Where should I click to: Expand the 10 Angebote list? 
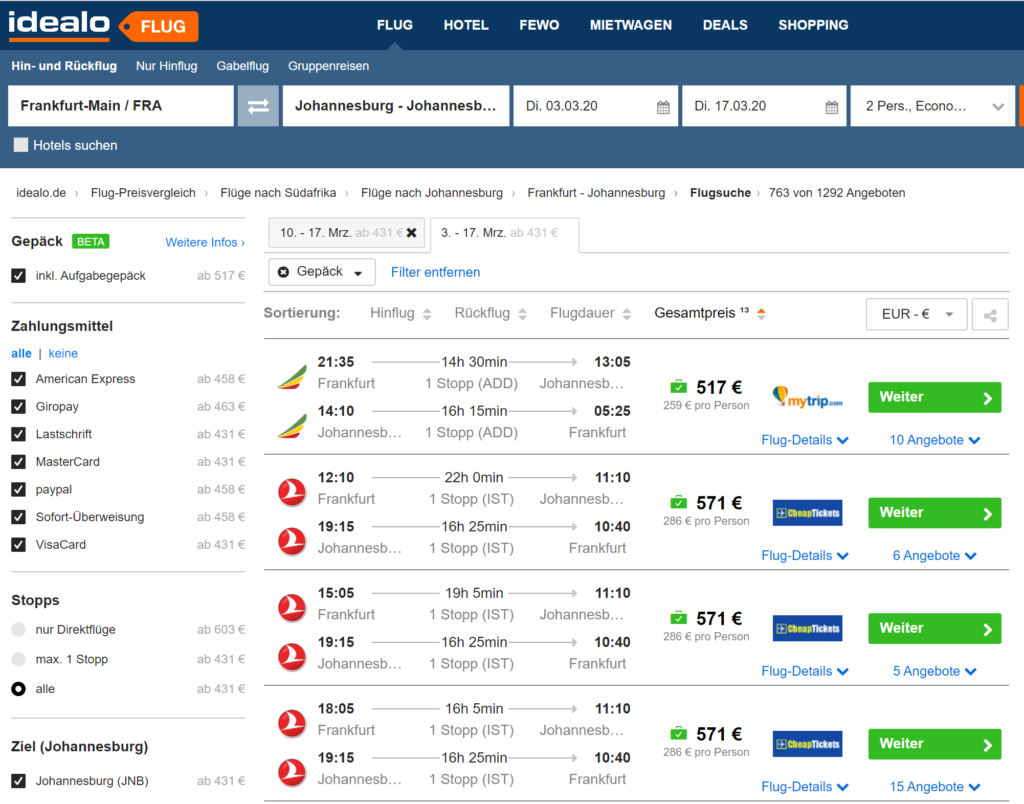click(x=935, y=440)
